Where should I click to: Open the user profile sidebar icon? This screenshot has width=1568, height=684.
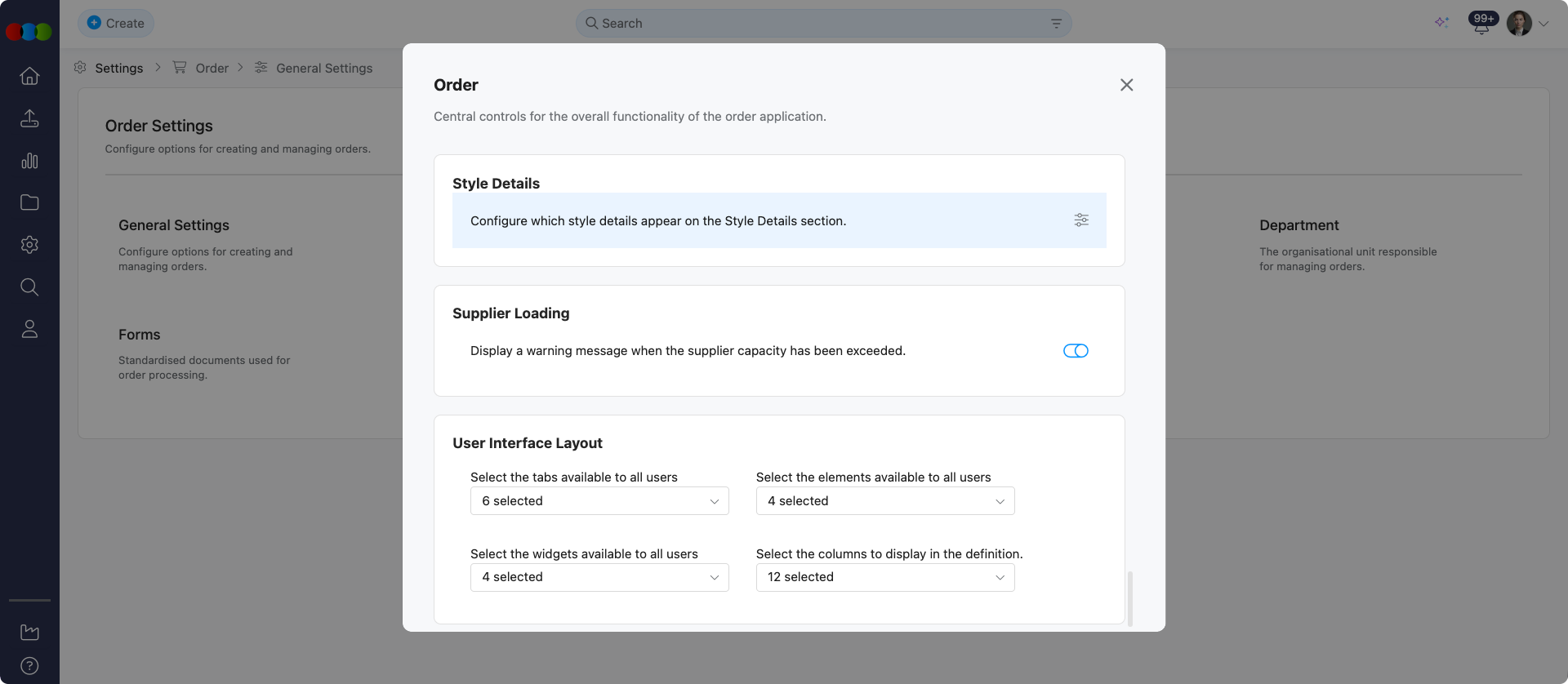point(29,329)
